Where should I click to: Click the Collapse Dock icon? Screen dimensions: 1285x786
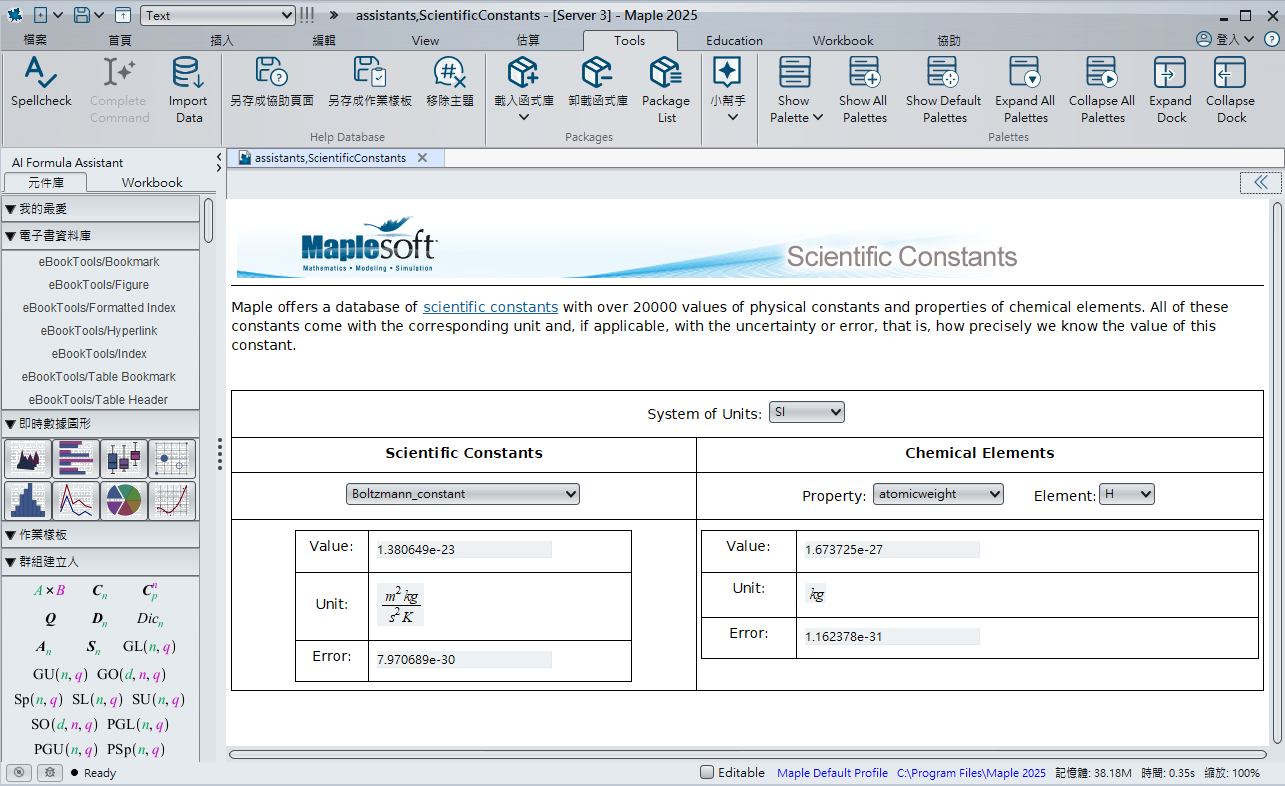tap(1230, 72)
